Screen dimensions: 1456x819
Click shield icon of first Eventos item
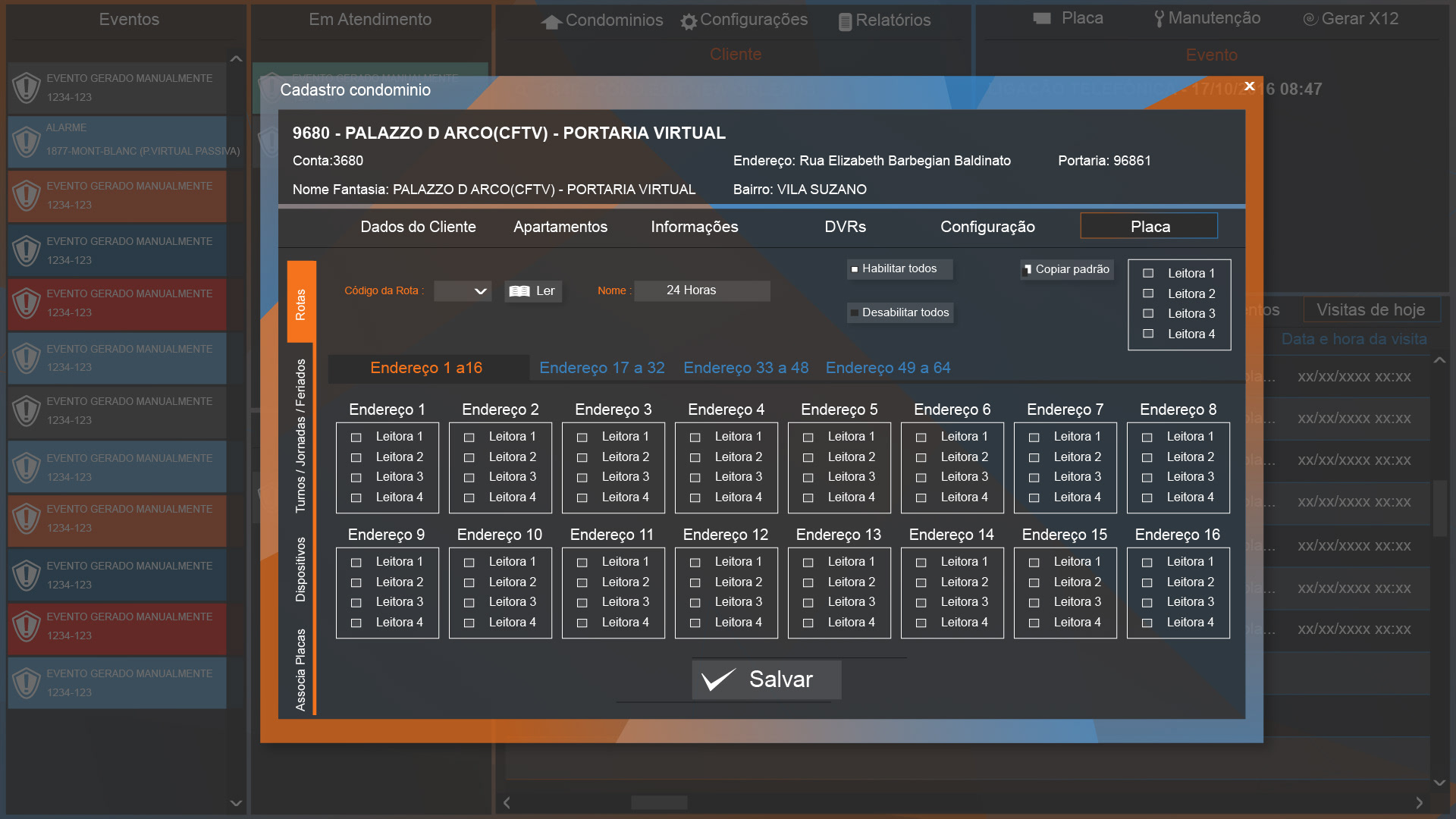click(27, 88)
